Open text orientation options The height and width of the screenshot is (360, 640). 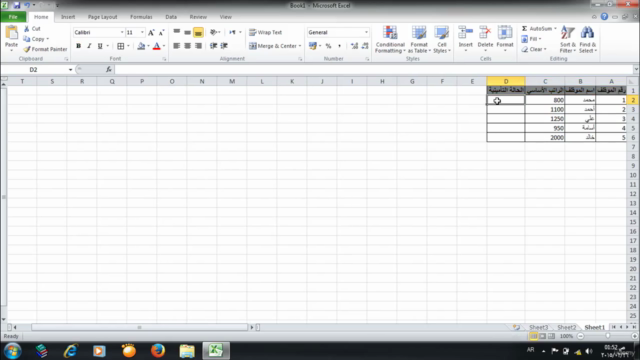pyautogui.click(x=214, y=32)
